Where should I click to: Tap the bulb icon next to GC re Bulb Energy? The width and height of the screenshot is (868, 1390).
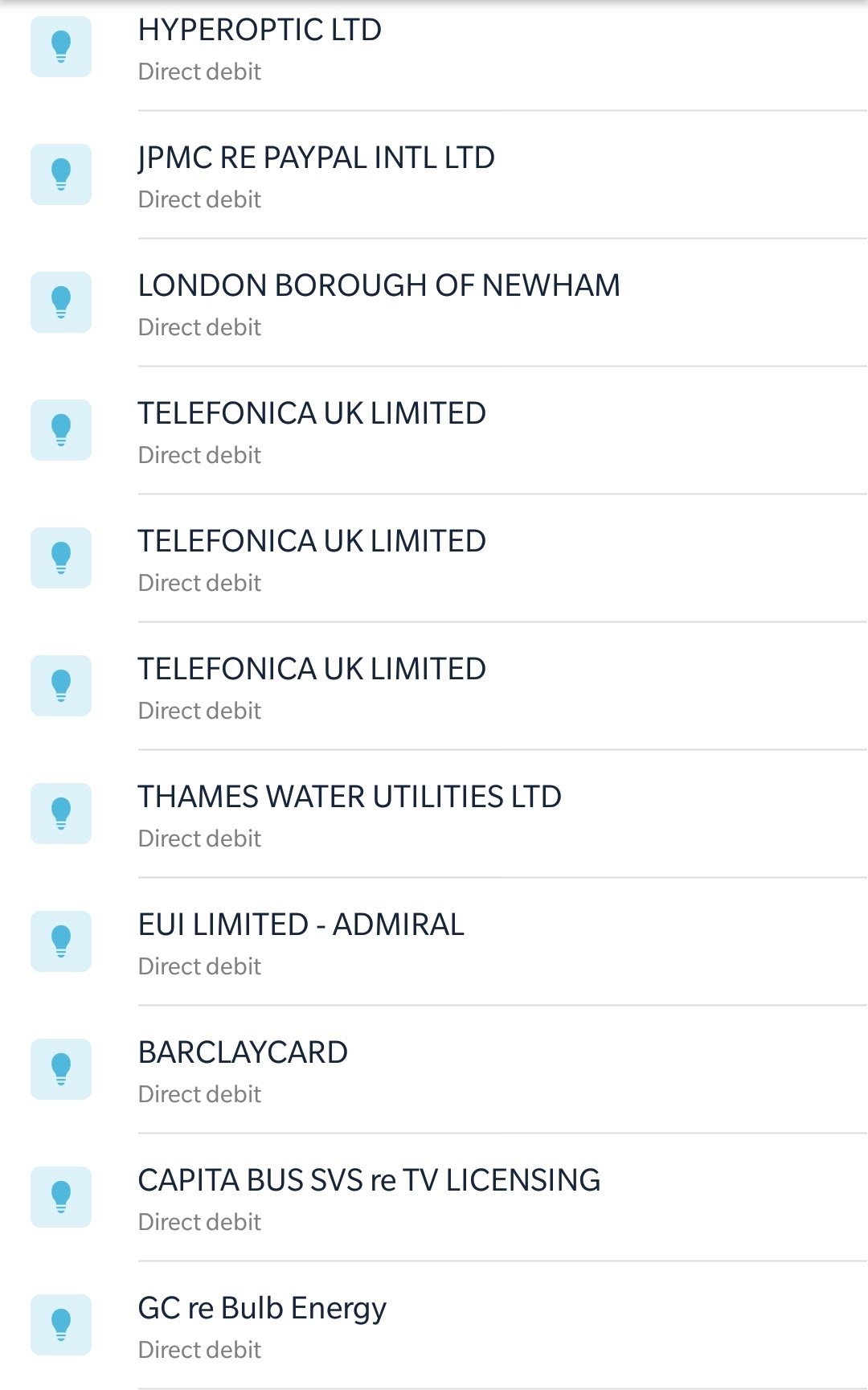pyautogui.click(x=61, y=1325)
